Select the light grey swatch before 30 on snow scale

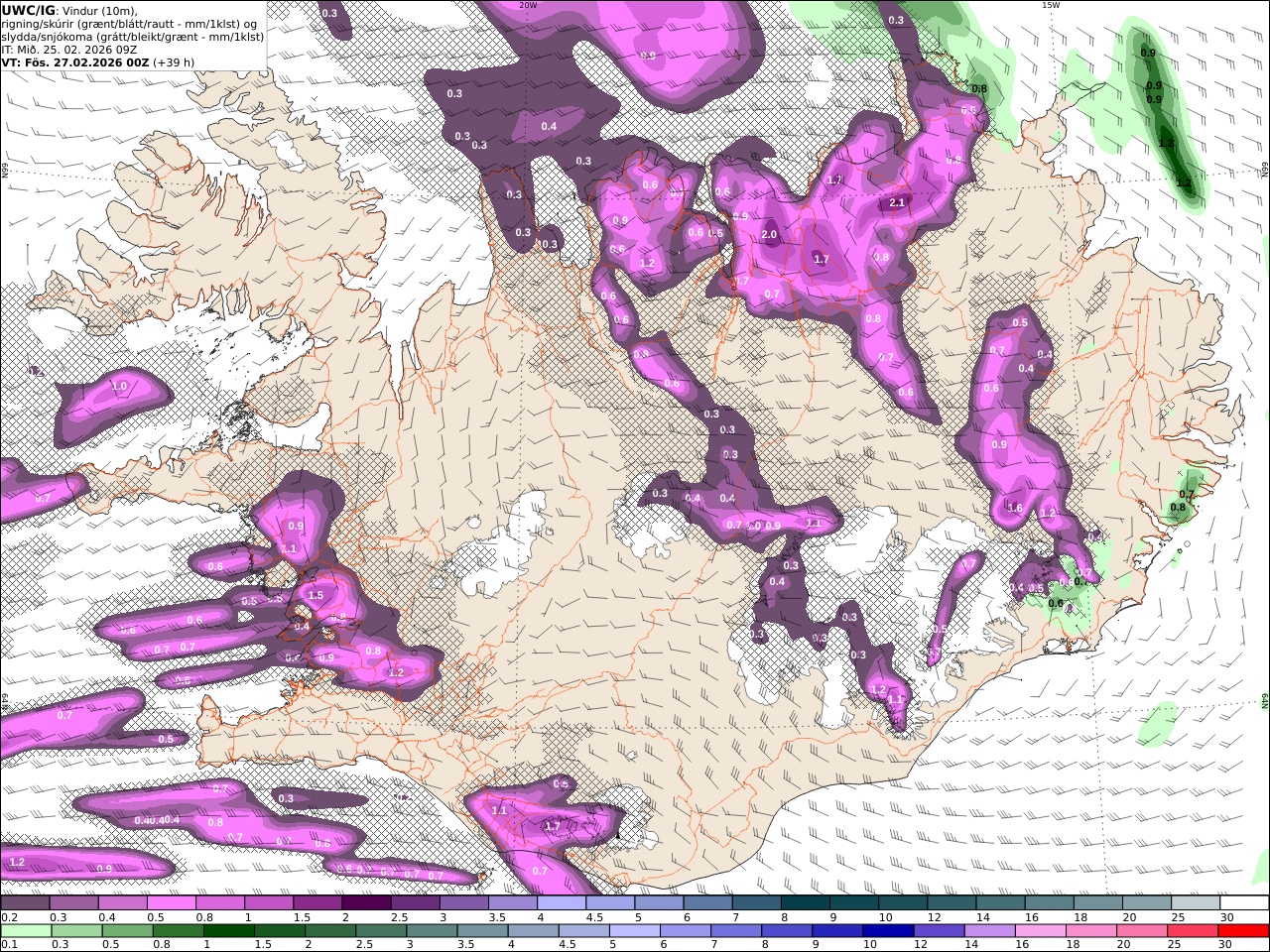(1196, 902)
